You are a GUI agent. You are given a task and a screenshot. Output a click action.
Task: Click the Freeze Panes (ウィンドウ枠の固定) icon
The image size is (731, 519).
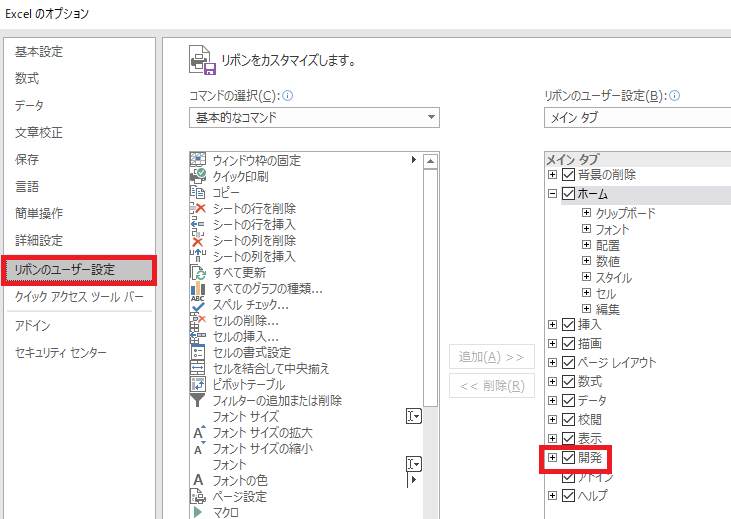click(198, 159)
